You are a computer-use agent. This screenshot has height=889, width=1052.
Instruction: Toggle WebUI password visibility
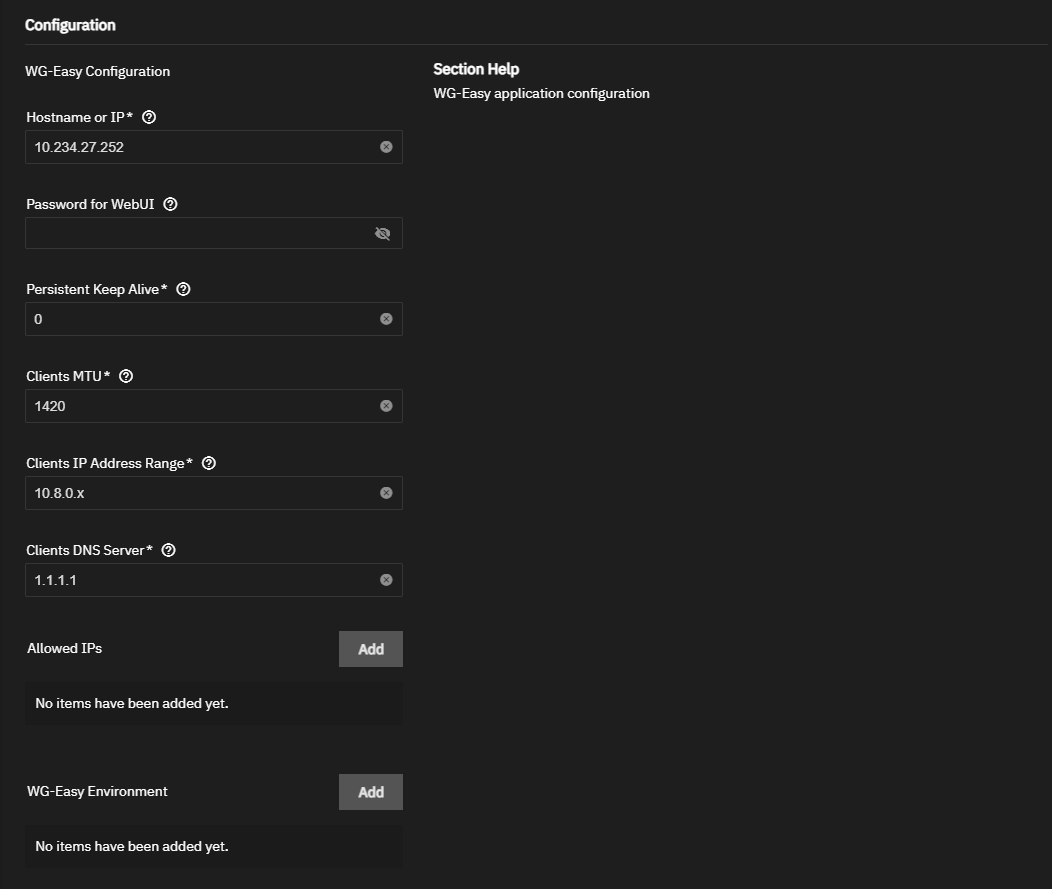pos(382,233)
